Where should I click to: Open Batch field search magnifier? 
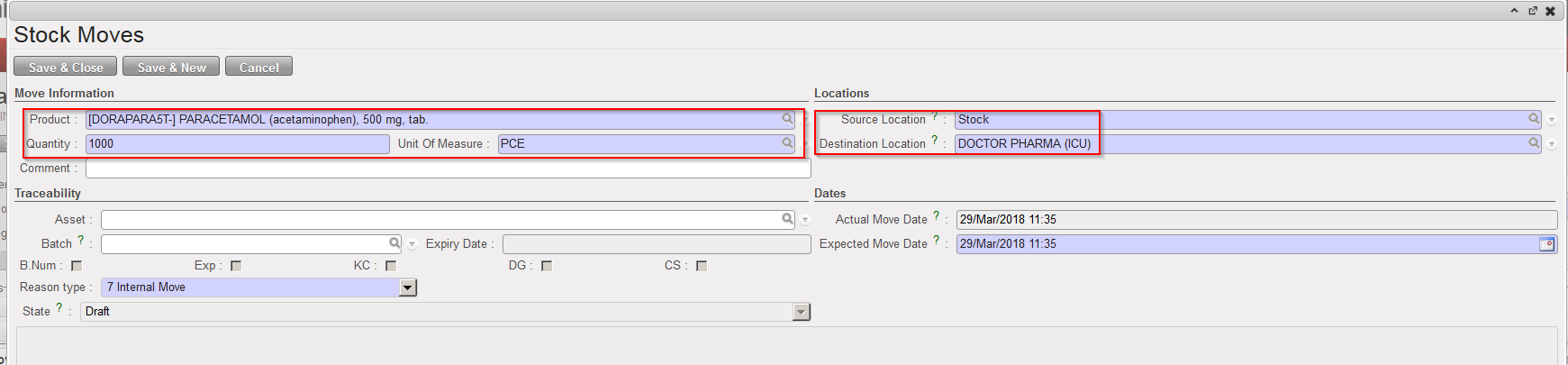point(394,243)
